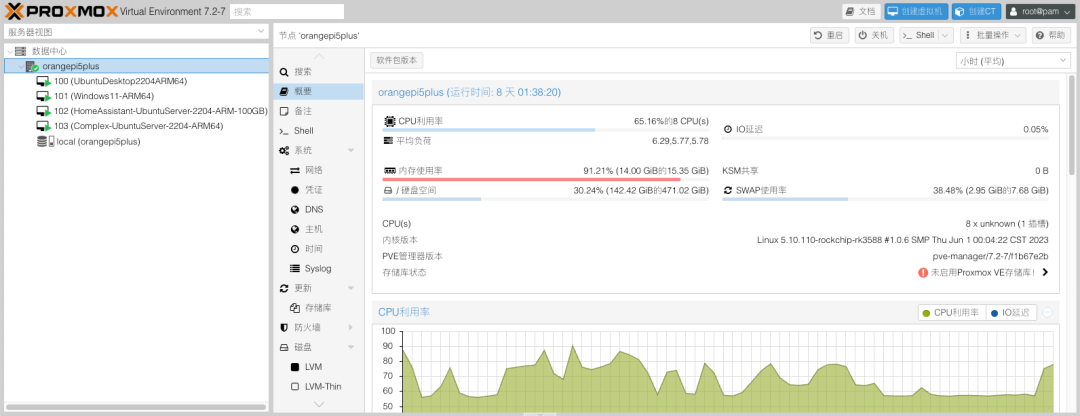Open 主机 hosts item
1080x416 pixels.
318,229
